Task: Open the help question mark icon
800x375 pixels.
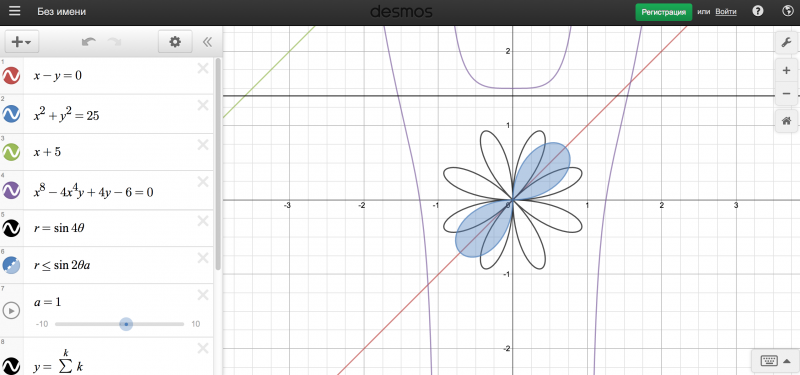Action: tap(758, 11)
